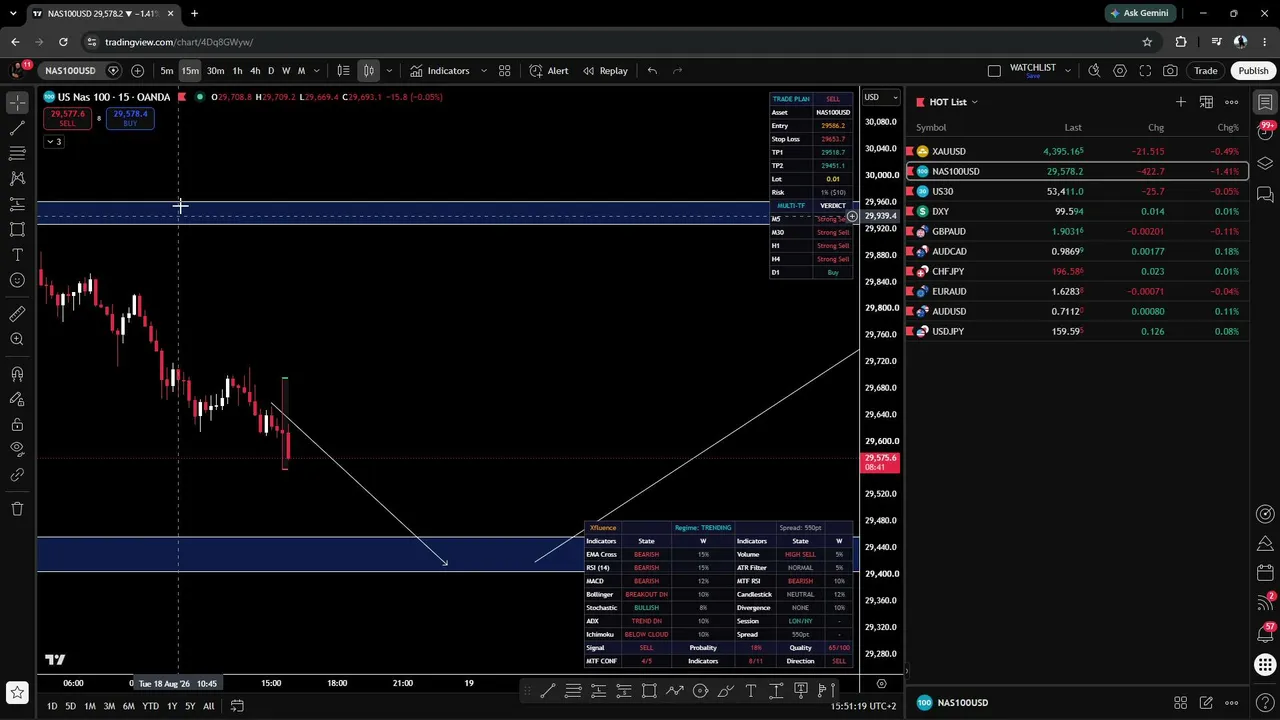Click the blue BUY 29,578.4 button
The height and width of the screenshot is (720, 1280).
[x=131, y=118]
